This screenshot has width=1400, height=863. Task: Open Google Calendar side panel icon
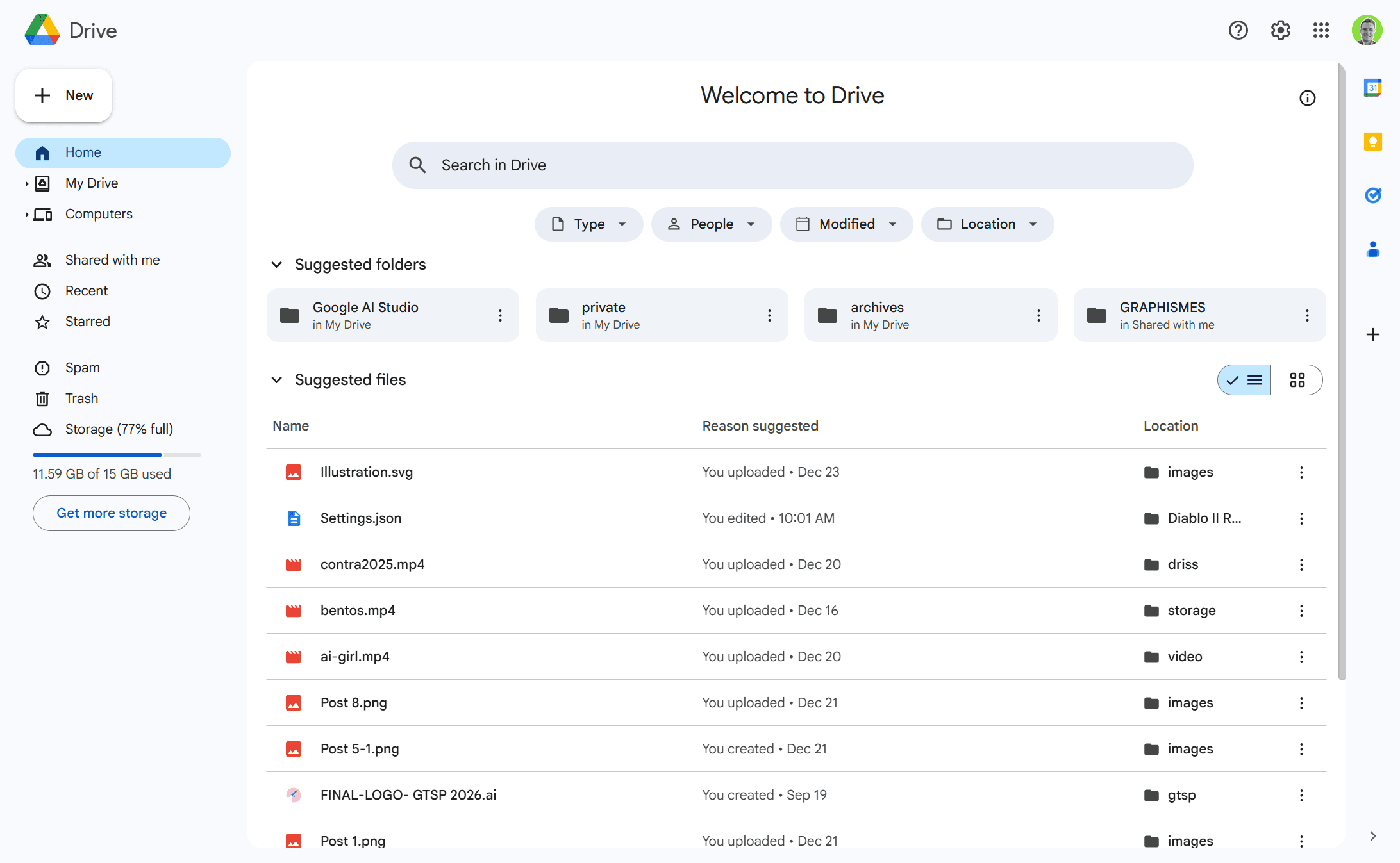click(1372, 88)
